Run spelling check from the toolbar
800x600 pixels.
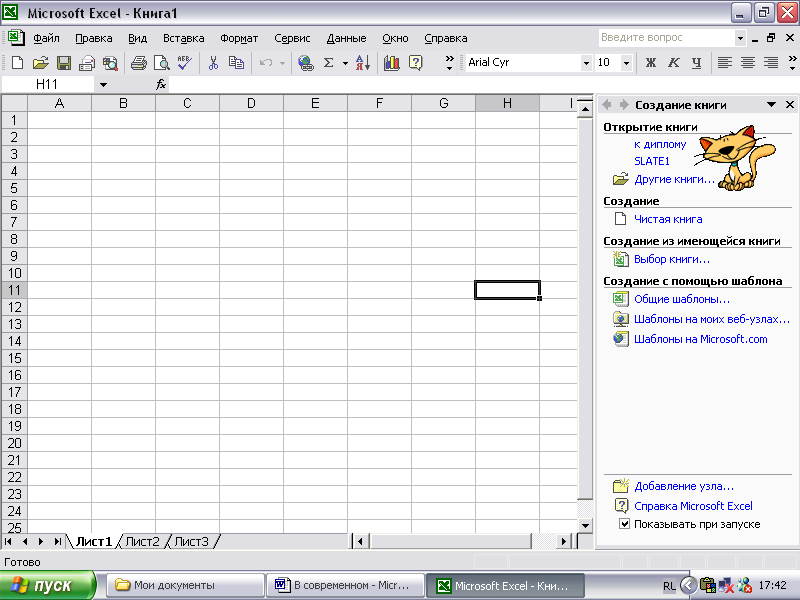185,63
